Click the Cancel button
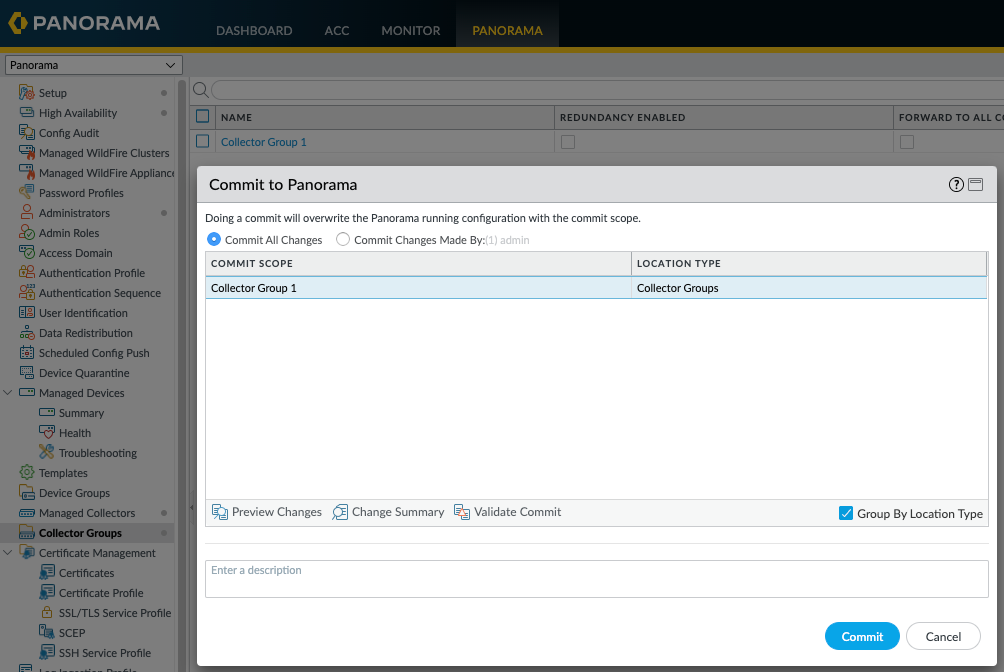Screen dimensions: 1004x672 click(x=943, y=636)
